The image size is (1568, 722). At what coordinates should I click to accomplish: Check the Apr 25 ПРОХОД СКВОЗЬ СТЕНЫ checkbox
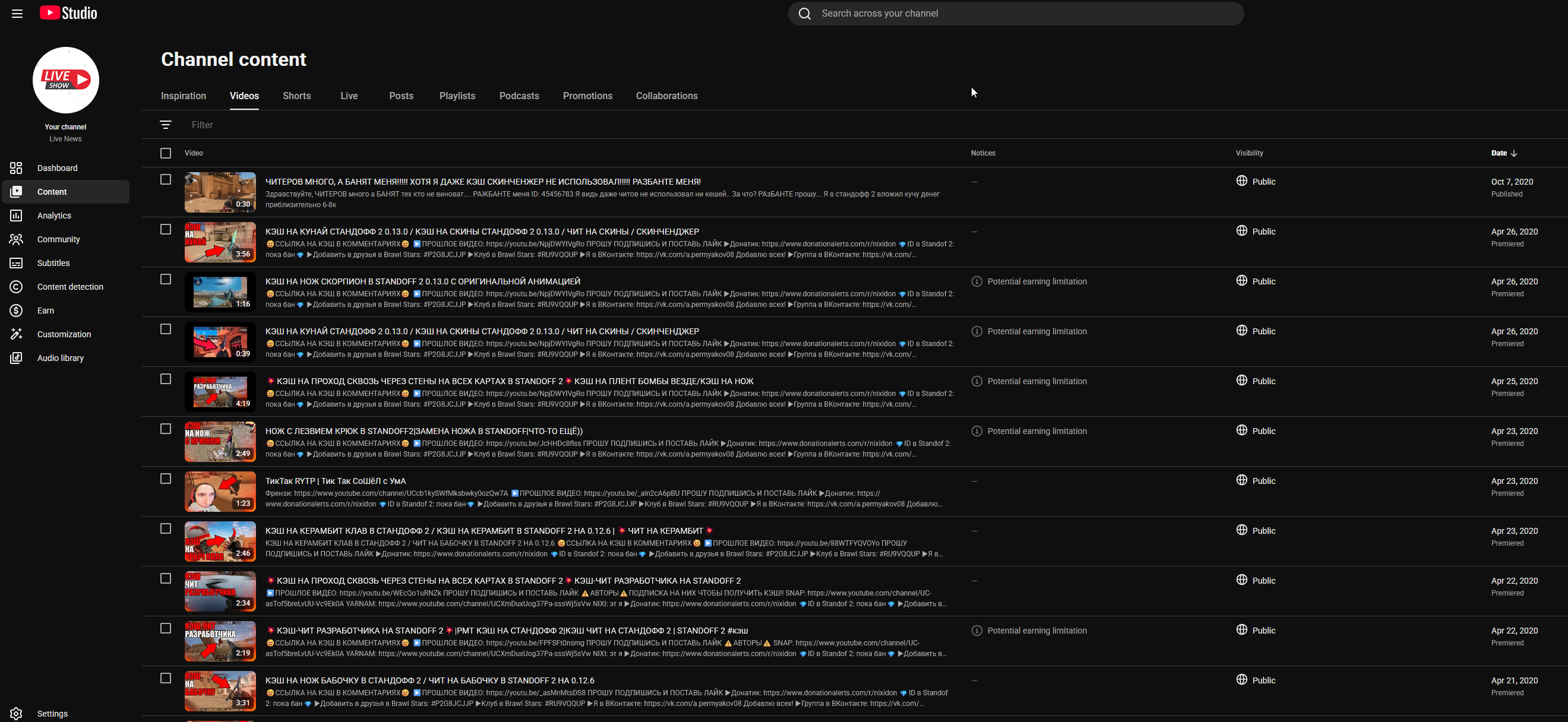pos(166,379)
